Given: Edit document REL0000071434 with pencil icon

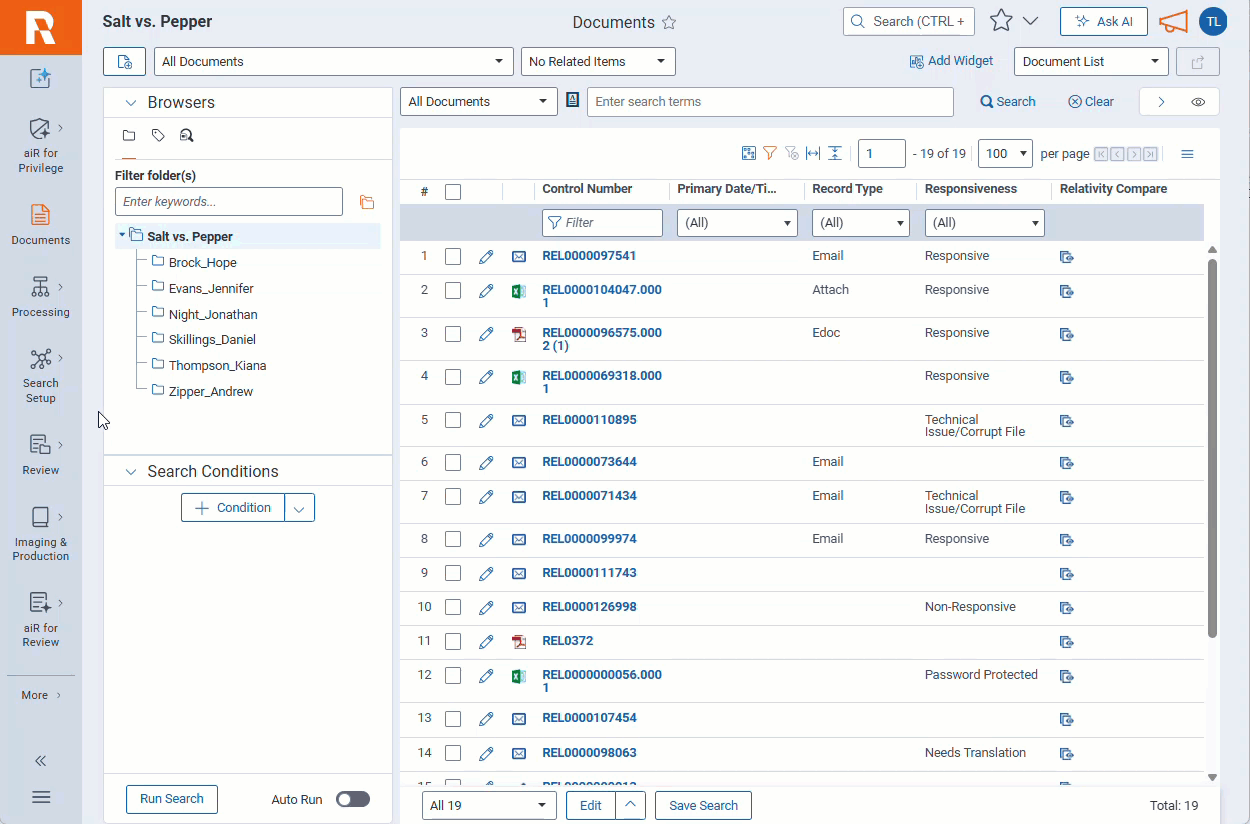Looking at the screenshot, I should [486, 496].
